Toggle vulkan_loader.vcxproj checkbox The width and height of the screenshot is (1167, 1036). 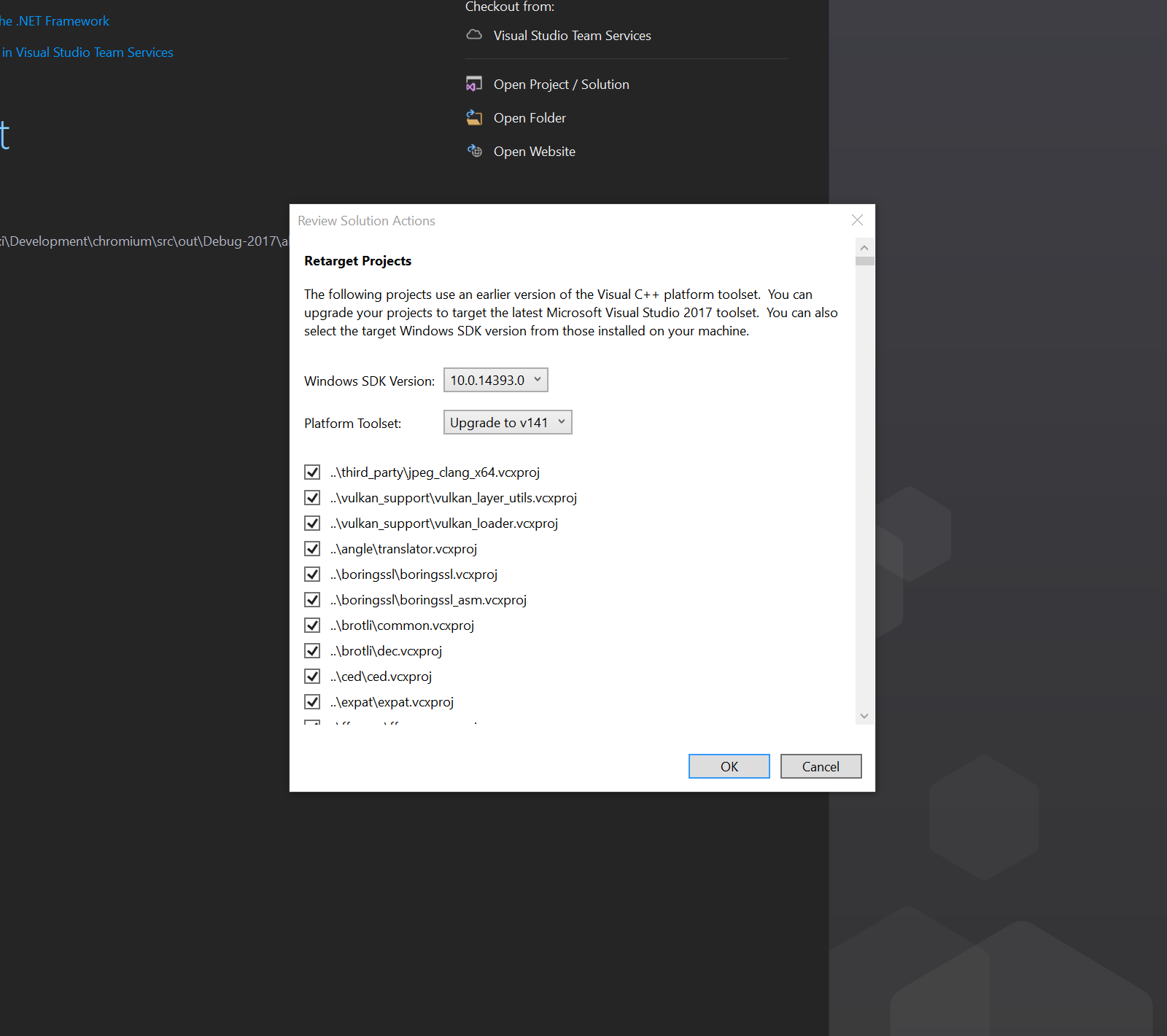click(x=312, y=523)
